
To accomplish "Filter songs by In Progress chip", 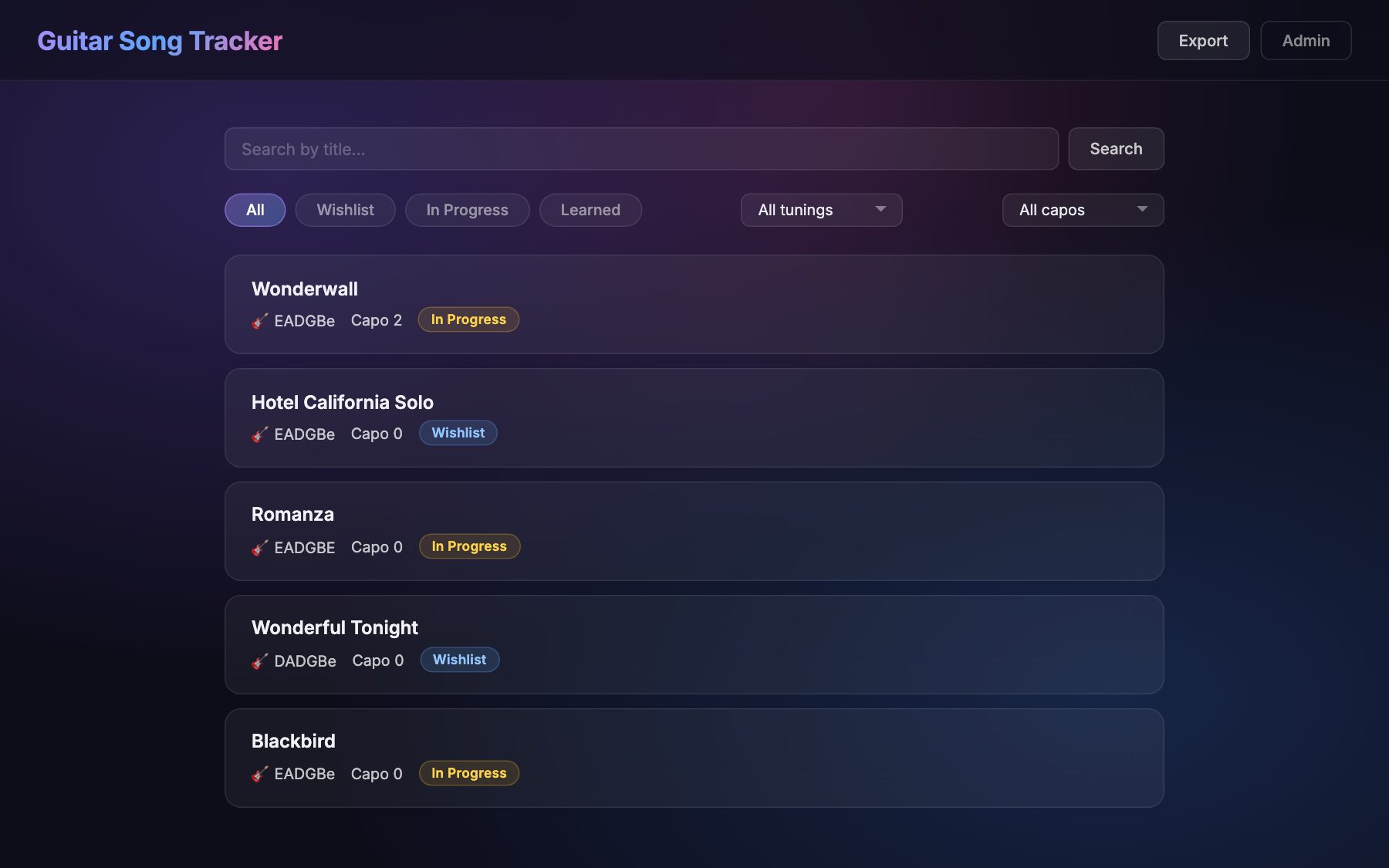I will tap(467, 210).
